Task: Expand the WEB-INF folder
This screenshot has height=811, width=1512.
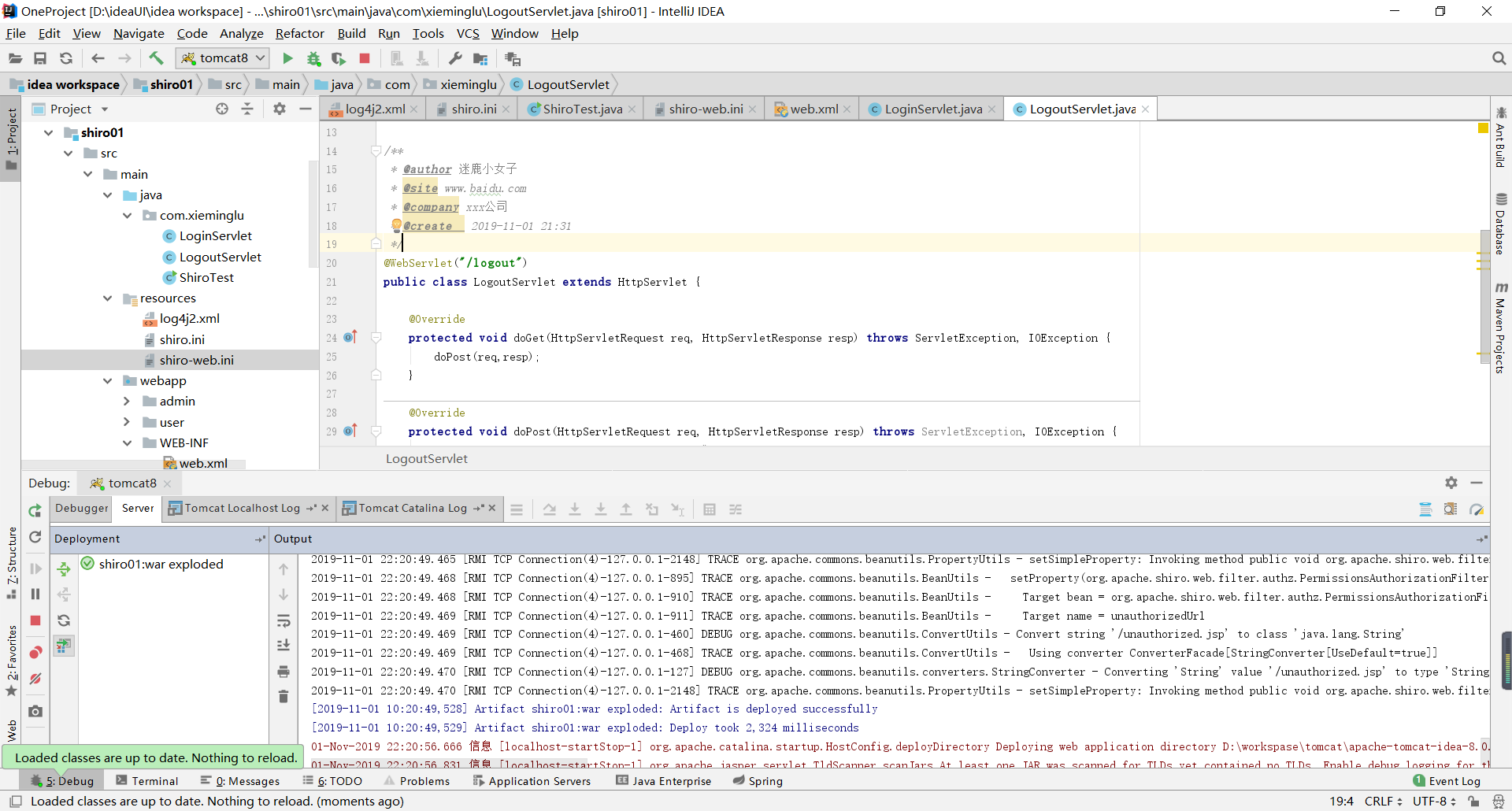Action: point(127,443)
